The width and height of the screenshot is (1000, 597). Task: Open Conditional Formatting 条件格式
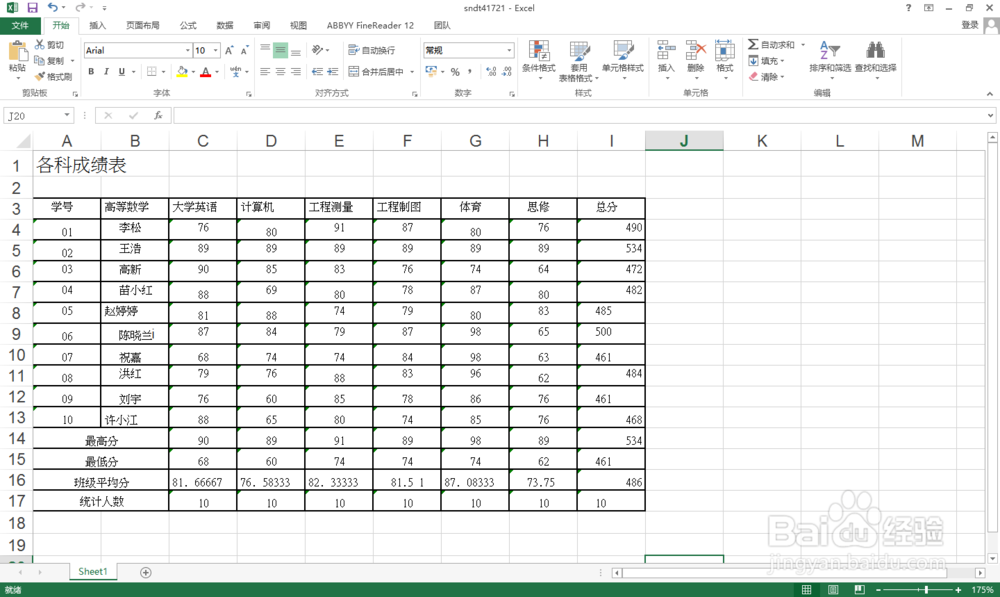[539, 60]
